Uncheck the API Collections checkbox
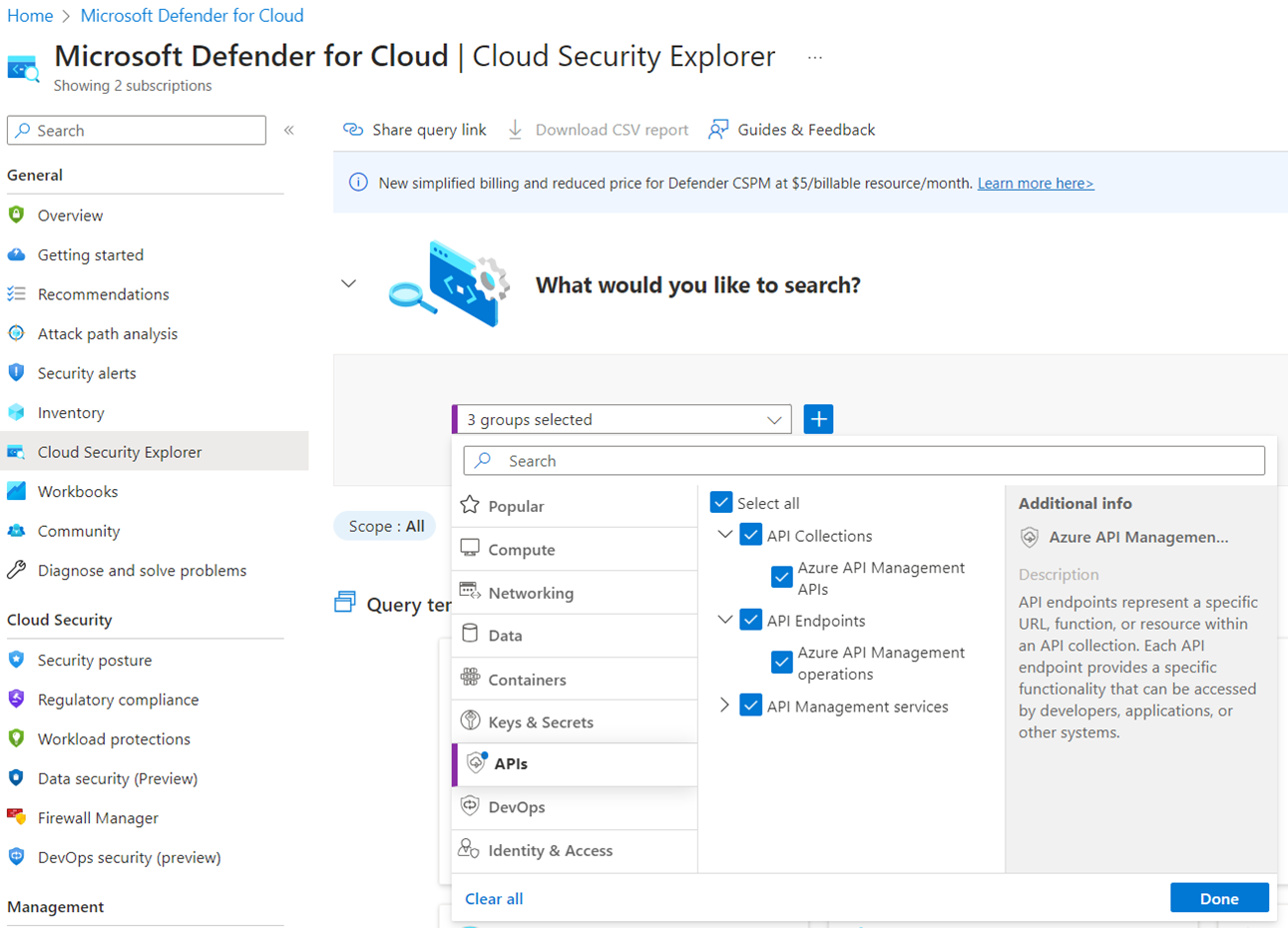Screen dimensions: 1288x928 pyautogui.click(x=751, y=535)
